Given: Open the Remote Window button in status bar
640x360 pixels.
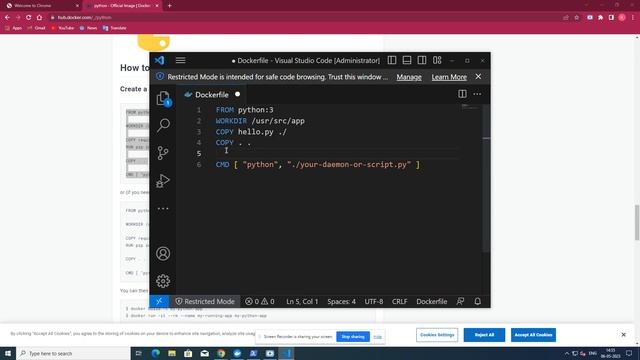Looking at the screenshot, I should (x=159, y=301).
